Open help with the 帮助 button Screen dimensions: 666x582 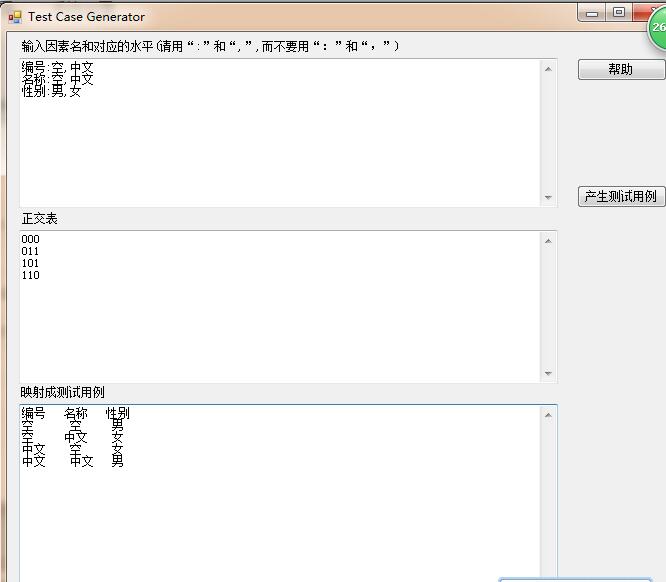pos(621,69)
